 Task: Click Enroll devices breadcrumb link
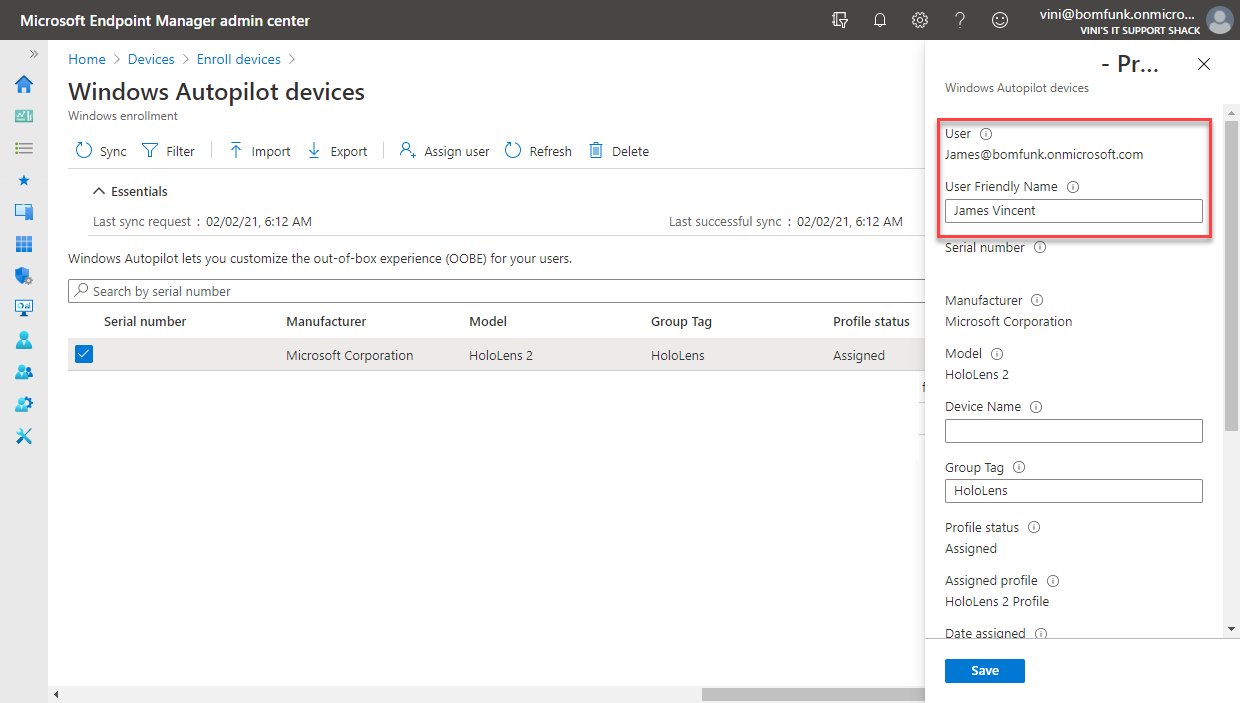pyautogui.click(x=239, y=60)
